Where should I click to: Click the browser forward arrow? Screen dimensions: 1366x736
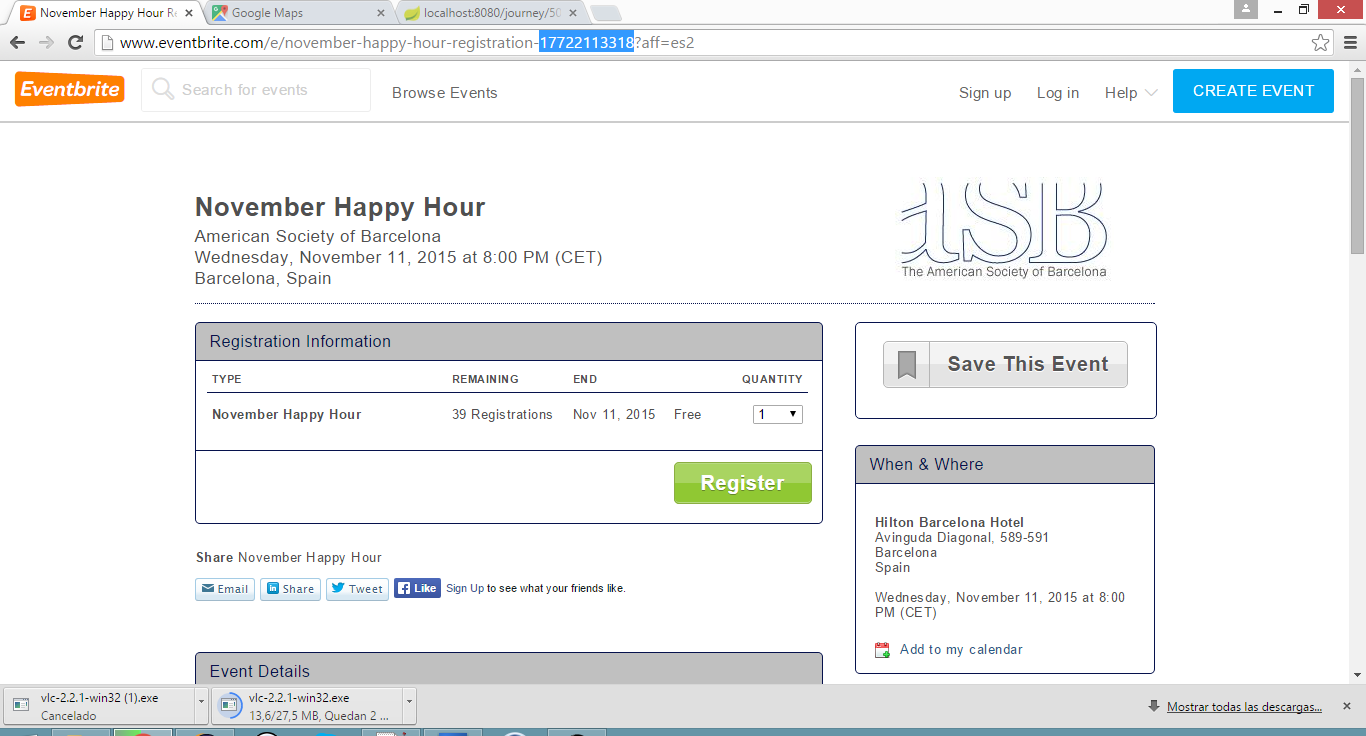point(46,42)
